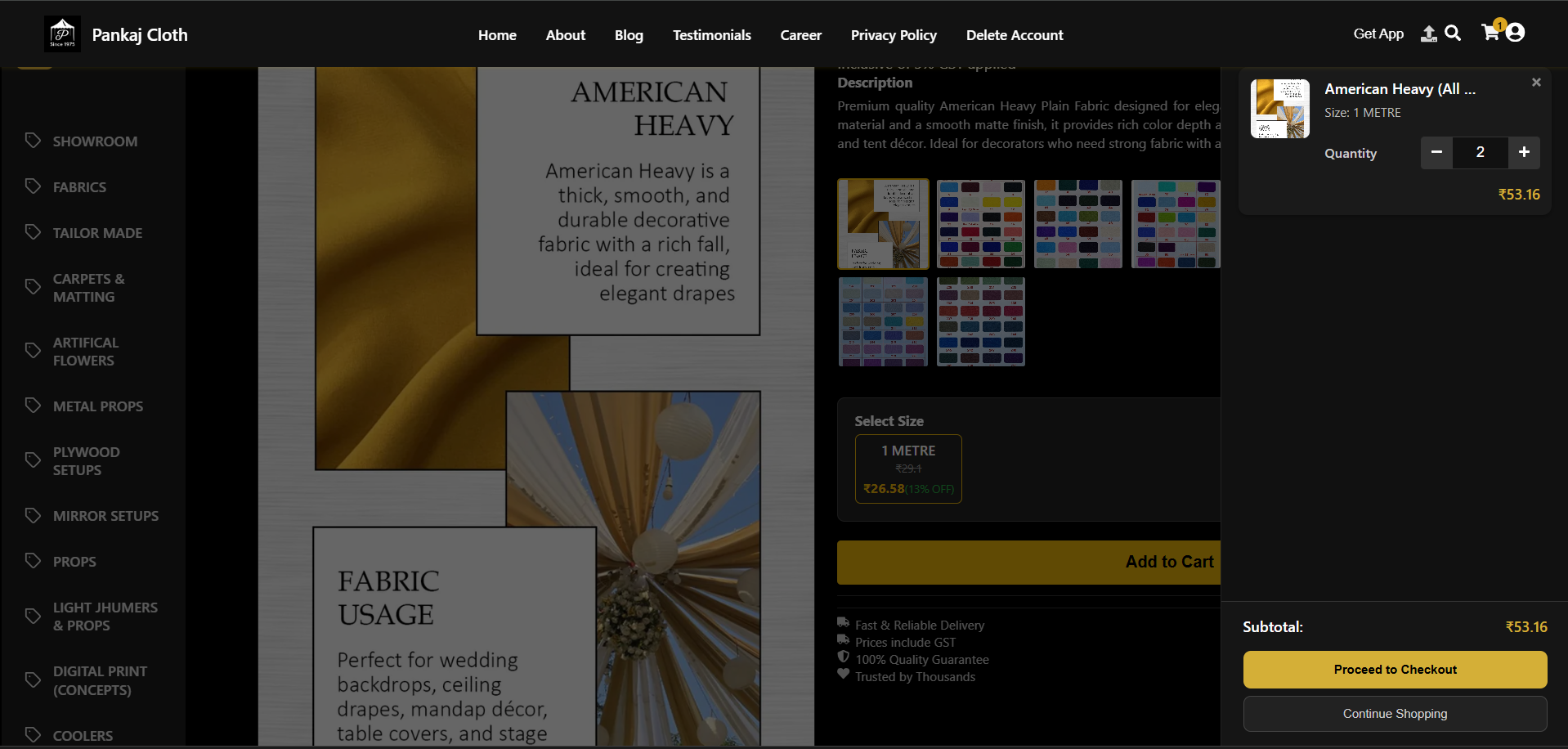Increase quantity with the plus button
The height and width of the screenshot is (749, 1568).
(x=1524, y=152)
